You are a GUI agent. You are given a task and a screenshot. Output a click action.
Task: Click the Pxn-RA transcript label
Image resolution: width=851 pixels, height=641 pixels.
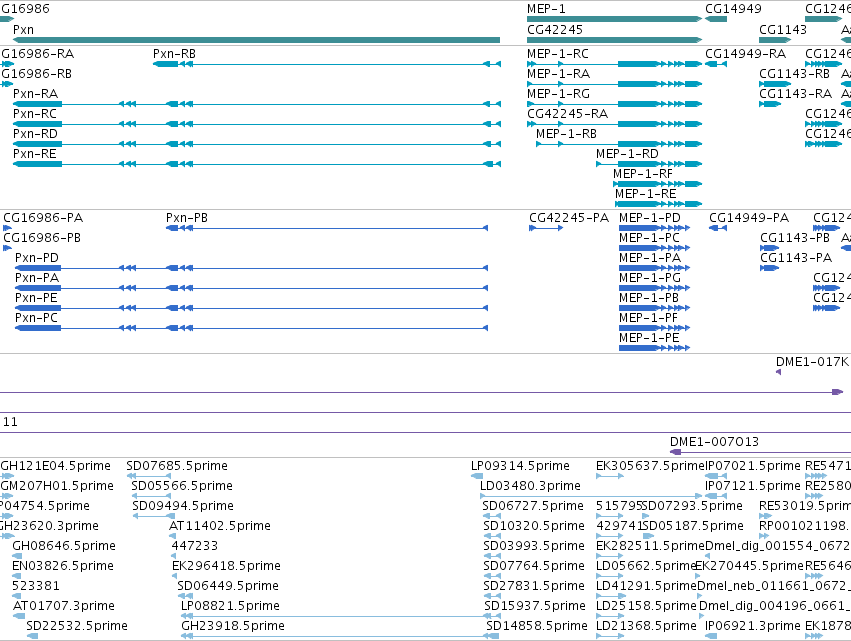pyautogui.click(x=35, y=94)
